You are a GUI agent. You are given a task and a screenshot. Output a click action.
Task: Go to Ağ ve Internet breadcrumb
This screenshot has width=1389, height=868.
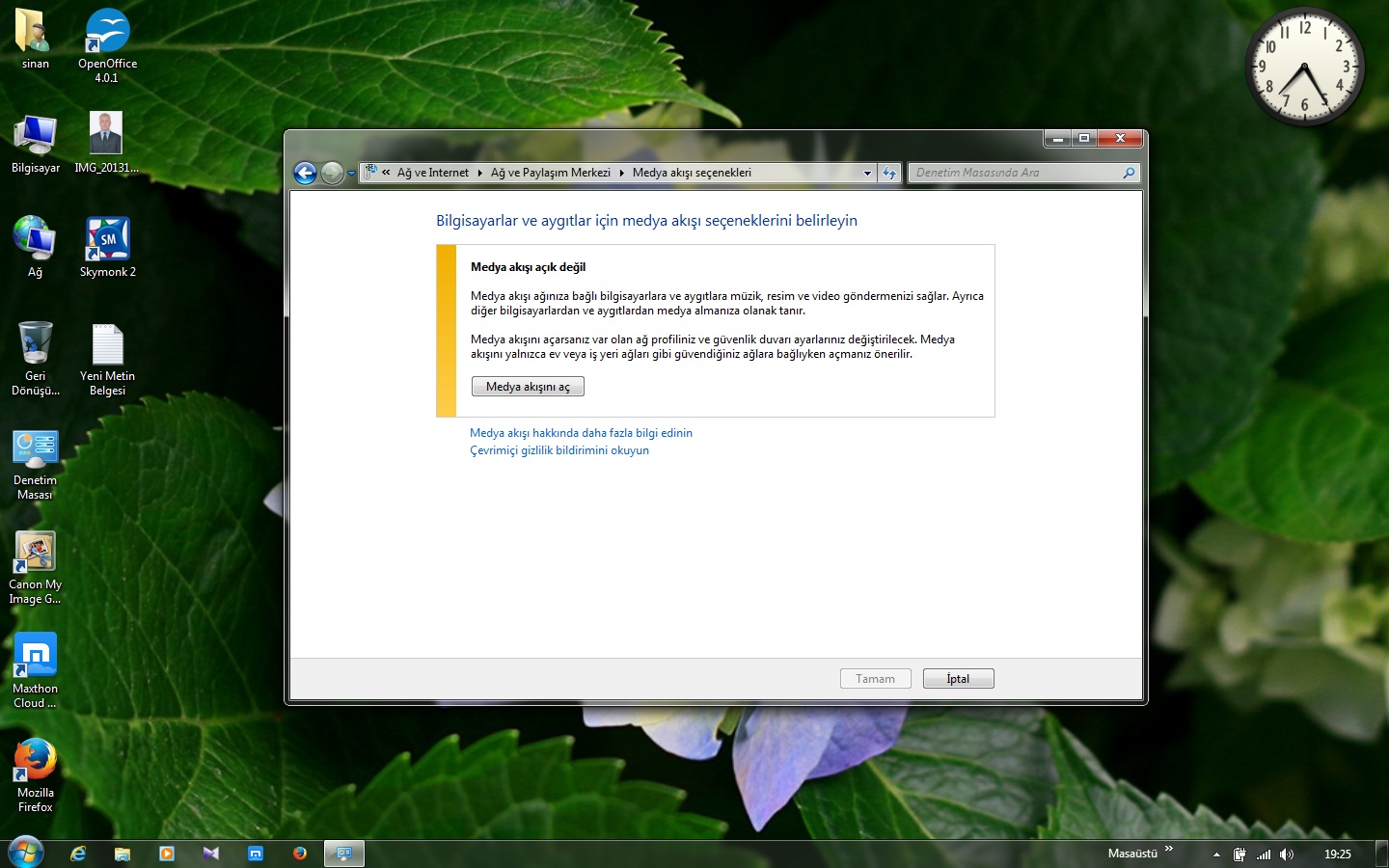point(432,173)
